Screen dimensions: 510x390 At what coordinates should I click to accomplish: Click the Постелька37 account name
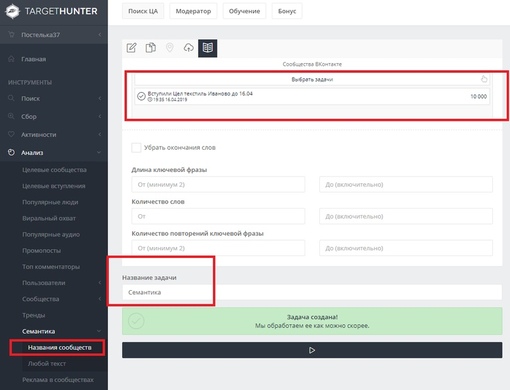(x=41, y=35)
